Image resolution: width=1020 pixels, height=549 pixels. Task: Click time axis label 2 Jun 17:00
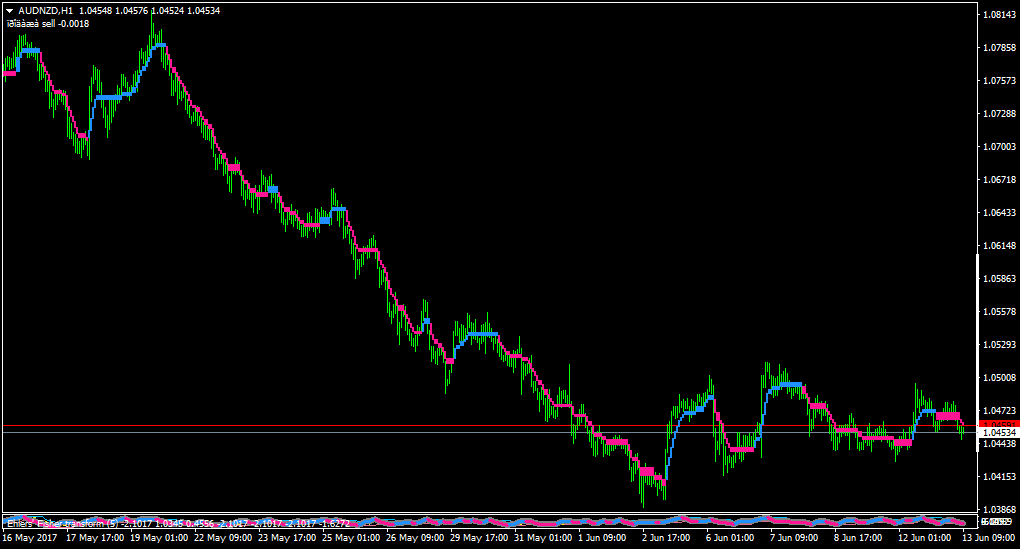[x=666, y=538]
